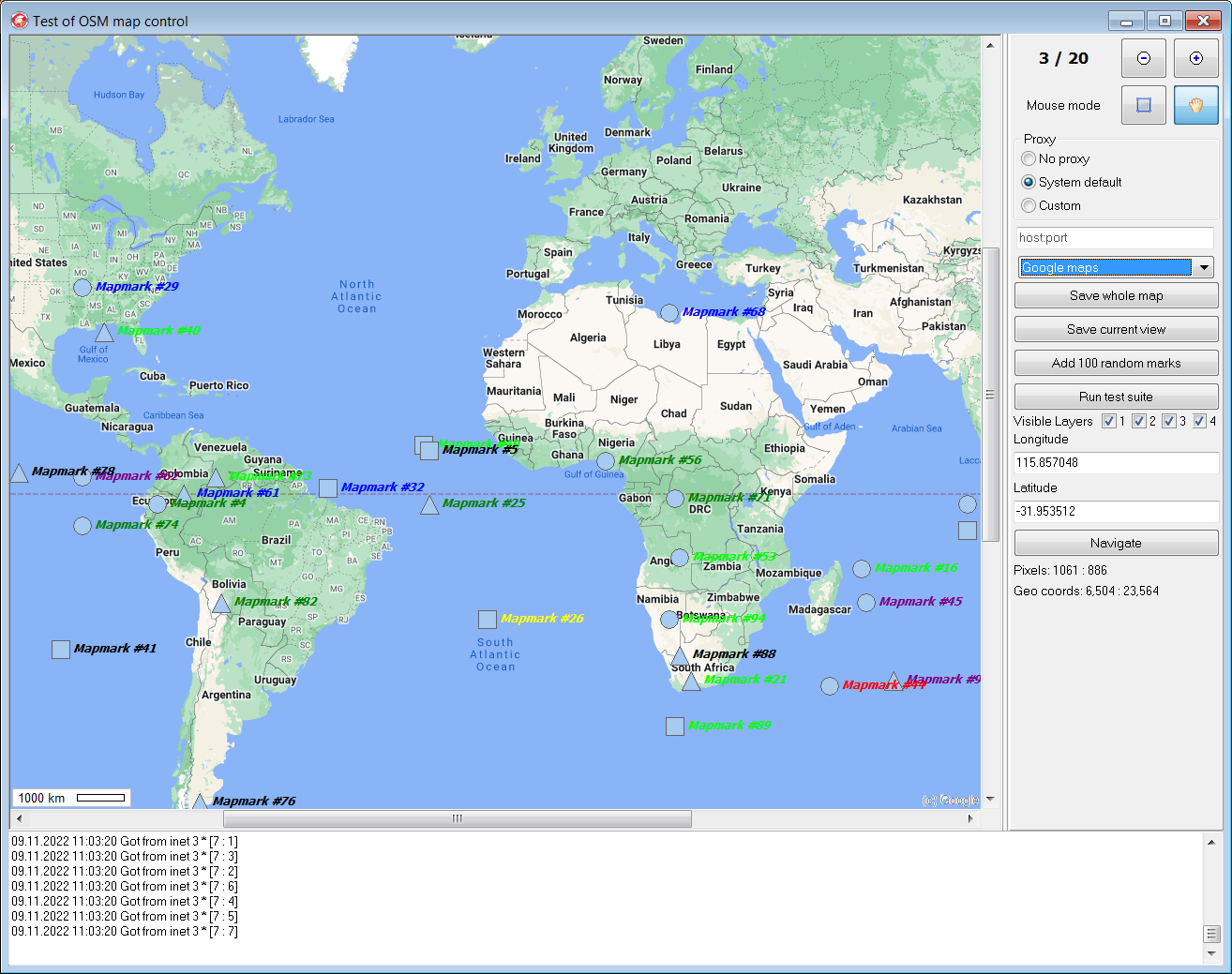Viewport: 1232px width, 974px height.
Task: Click the Mapmark #45 circle marker
Action: pyautogui.click(x=866, y=603)
